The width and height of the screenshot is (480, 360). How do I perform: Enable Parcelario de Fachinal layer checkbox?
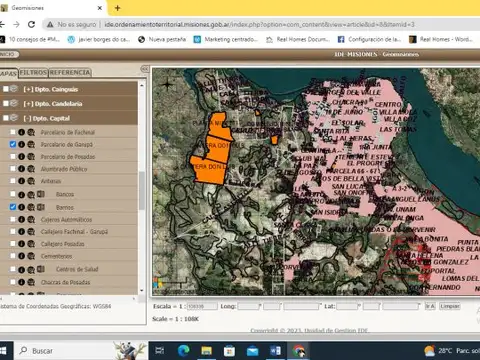tap(13, 132)
